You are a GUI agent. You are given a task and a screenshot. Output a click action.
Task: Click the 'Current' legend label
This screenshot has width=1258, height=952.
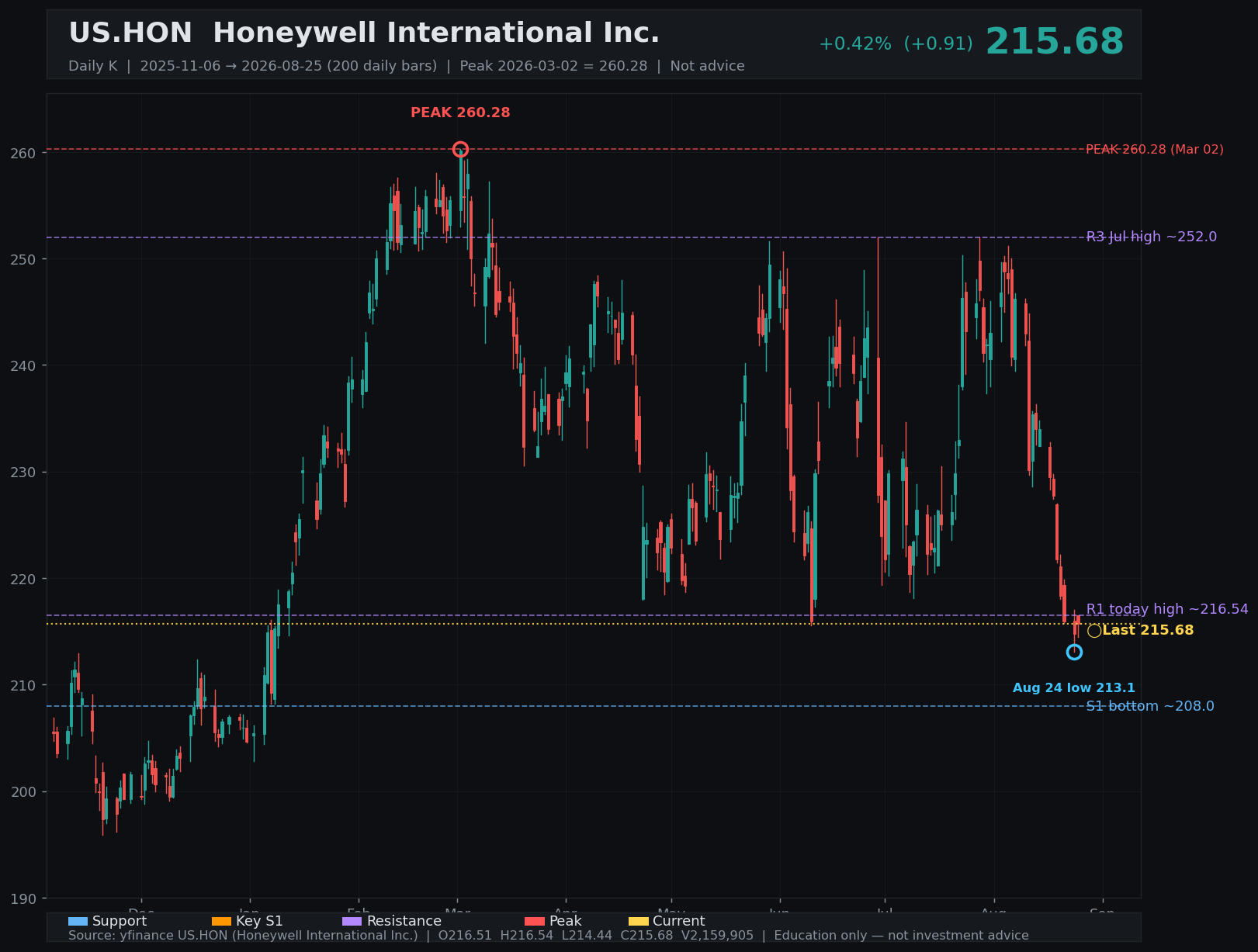[679, 921]
